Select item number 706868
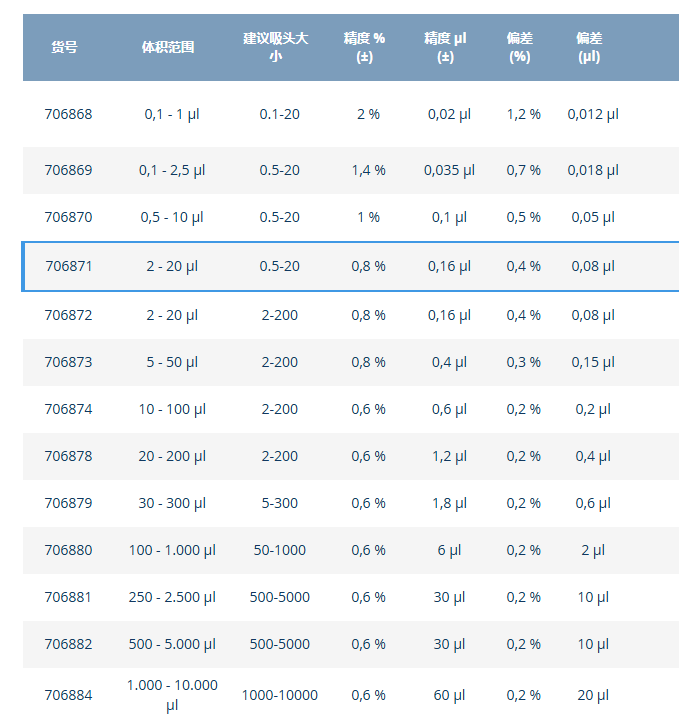This screenshot has width=679, height=726. (68, 114)
